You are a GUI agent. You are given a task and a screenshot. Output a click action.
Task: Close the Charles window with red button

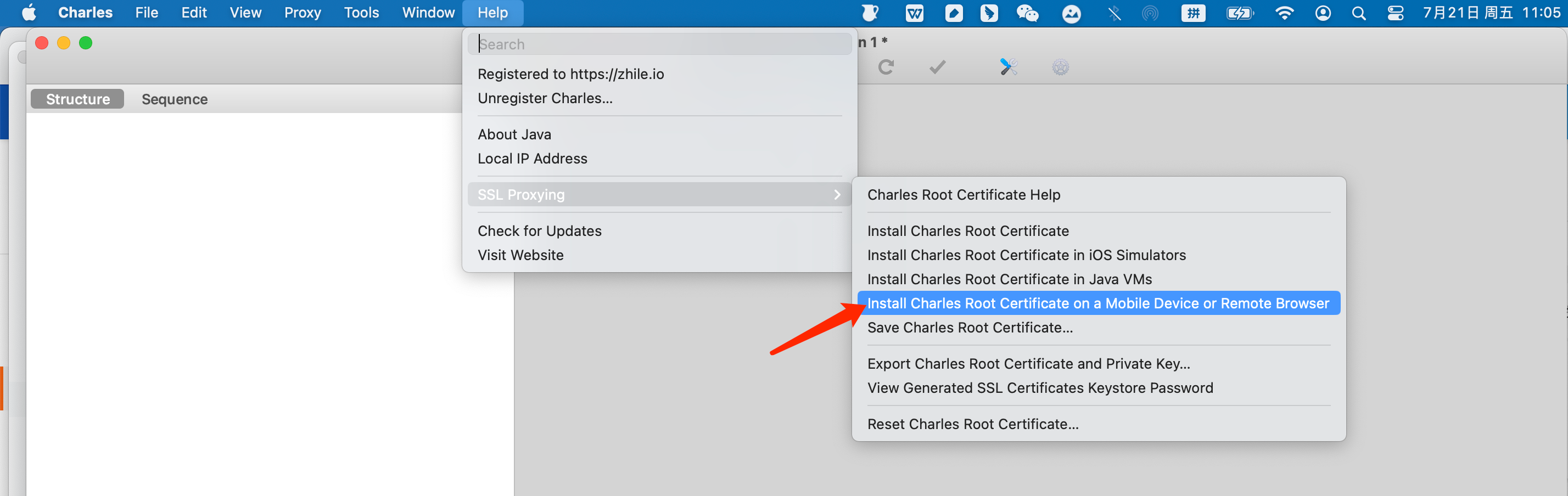41,43
